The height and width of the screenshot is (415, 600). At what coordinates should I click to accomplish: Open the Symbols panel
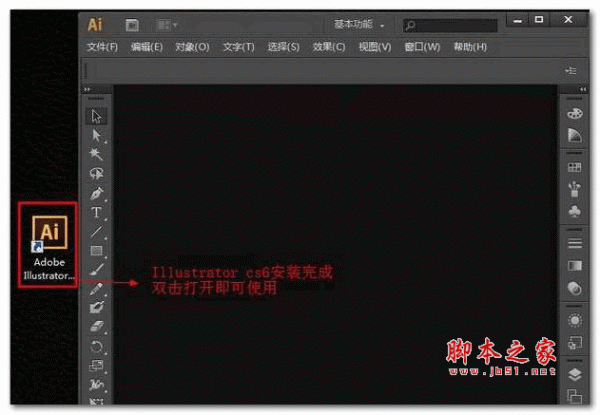574,211
